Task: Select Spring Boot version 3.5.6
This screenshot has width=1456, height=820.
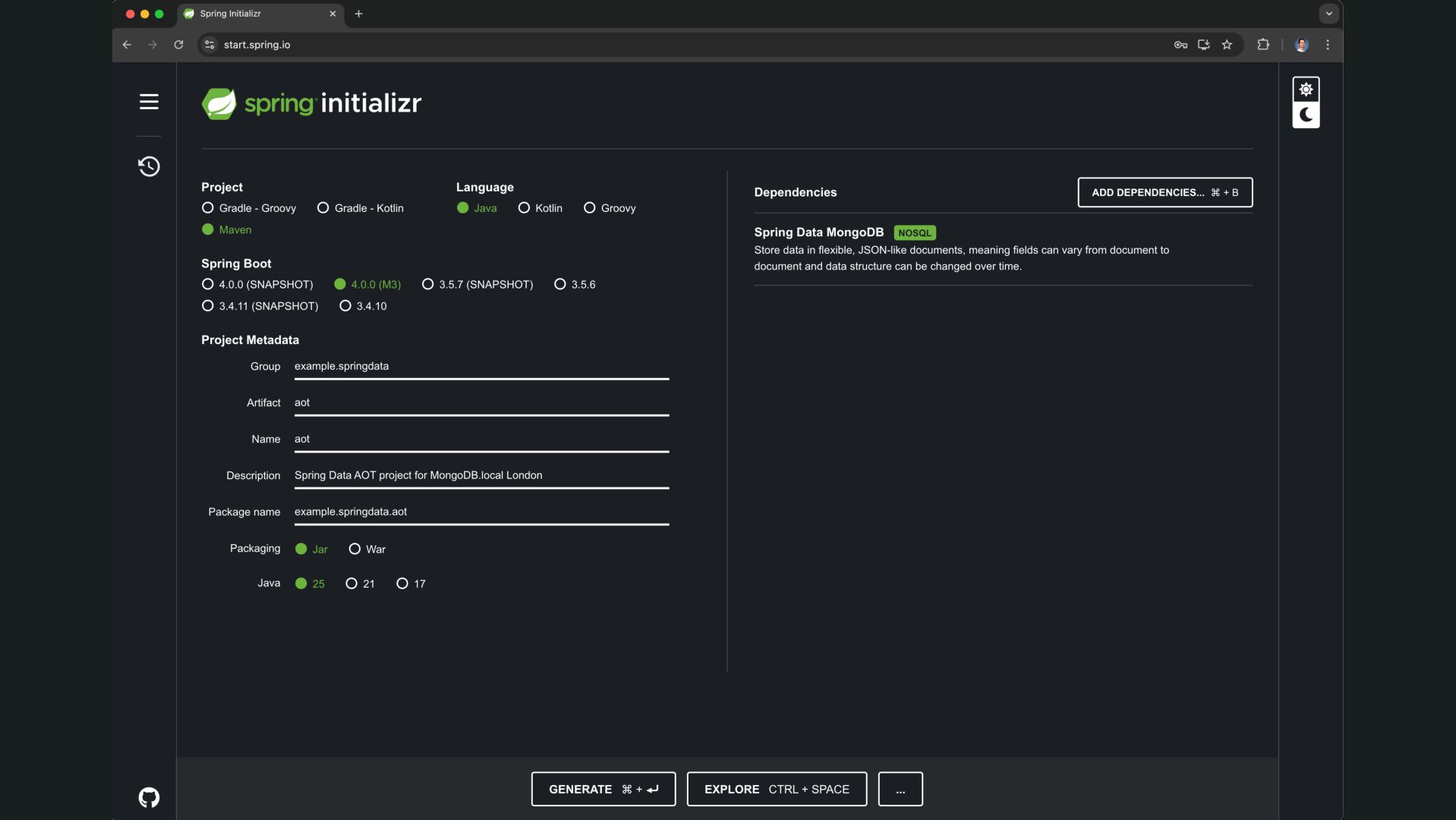Action: click(x=560, y=285)
